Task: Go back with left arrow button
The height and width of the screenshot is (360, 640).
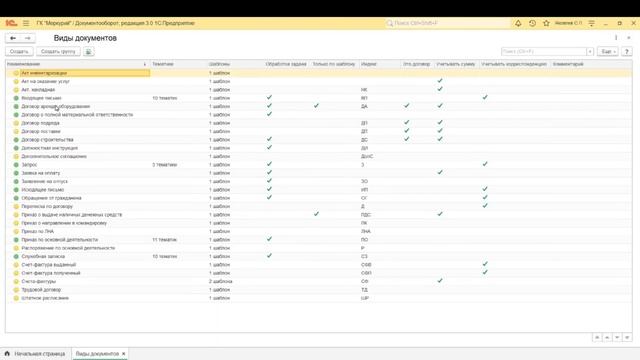Action: click(x=13, y=38)
